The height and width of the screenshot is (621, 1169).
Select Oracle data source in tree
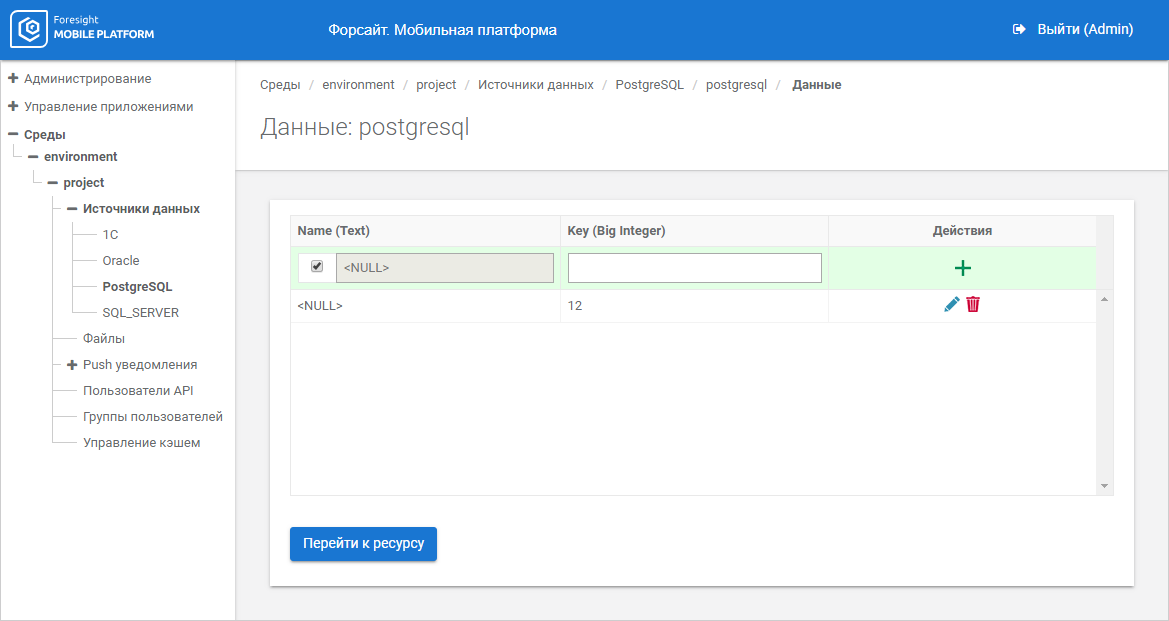tap(121, 261)
